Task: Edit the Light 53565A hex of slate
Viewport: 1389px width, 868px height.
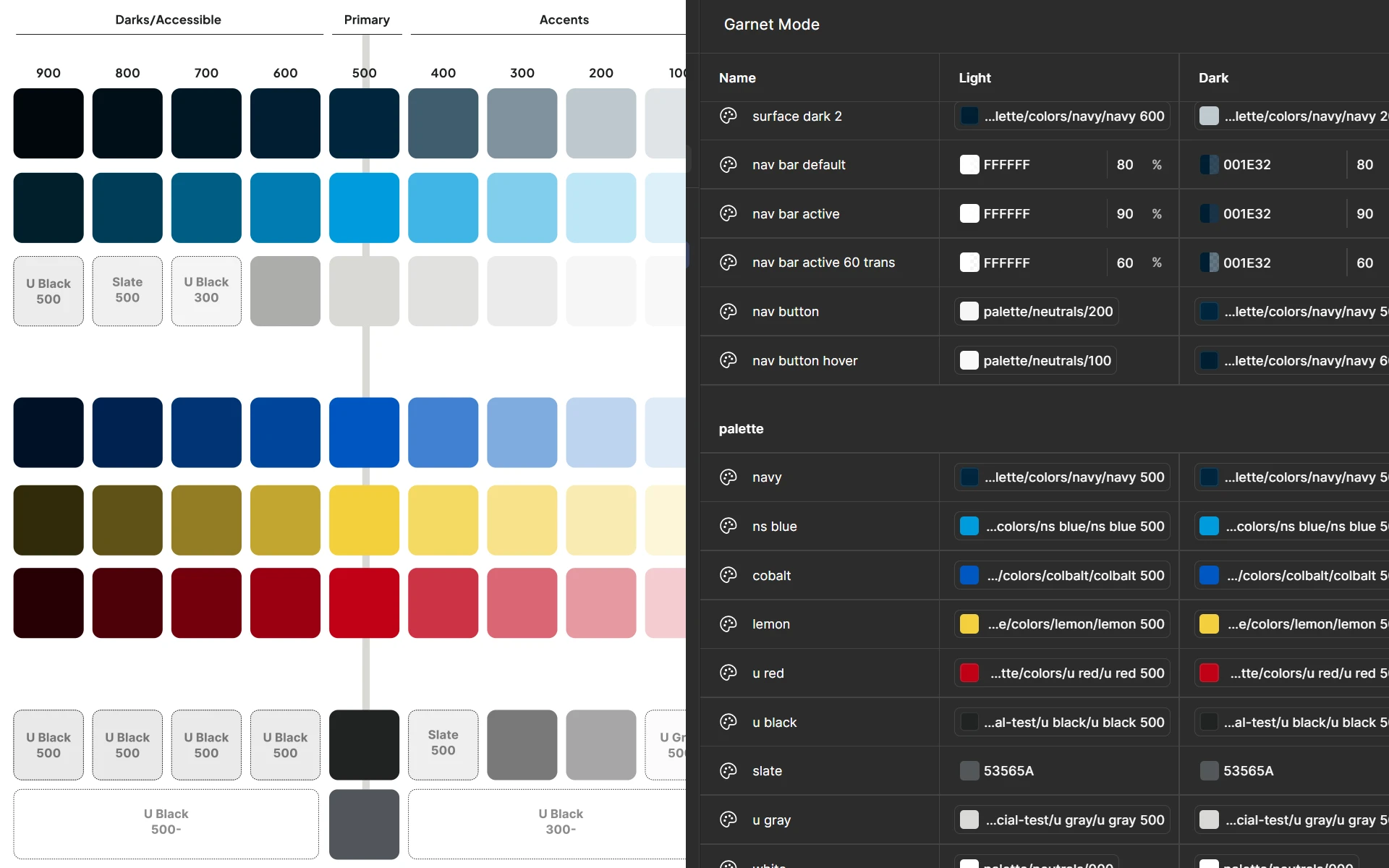Action: pos(1008,771)
